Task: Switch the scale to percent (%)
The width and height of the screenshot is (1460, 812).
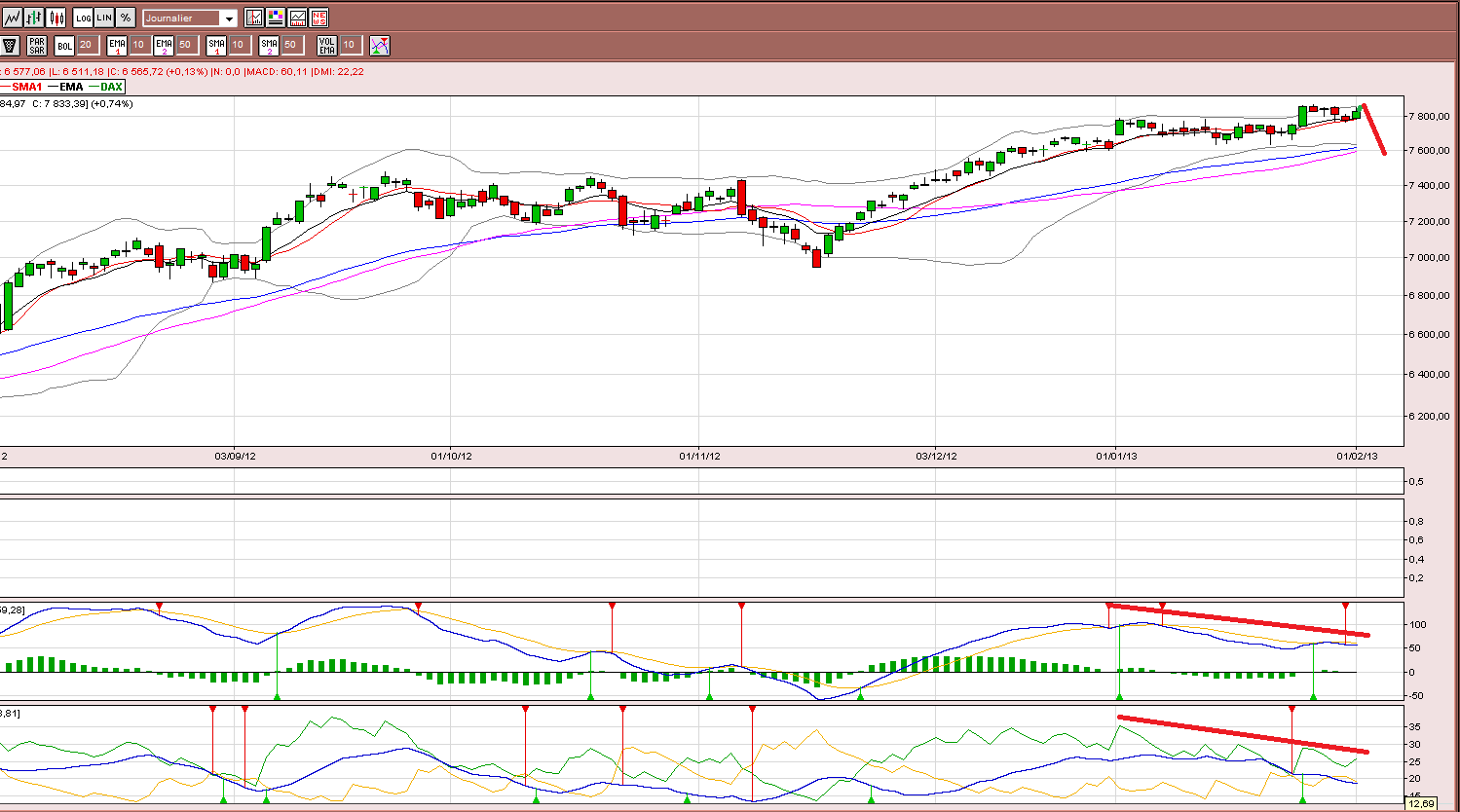Action: pyautogui.click(x=126, y=18)
